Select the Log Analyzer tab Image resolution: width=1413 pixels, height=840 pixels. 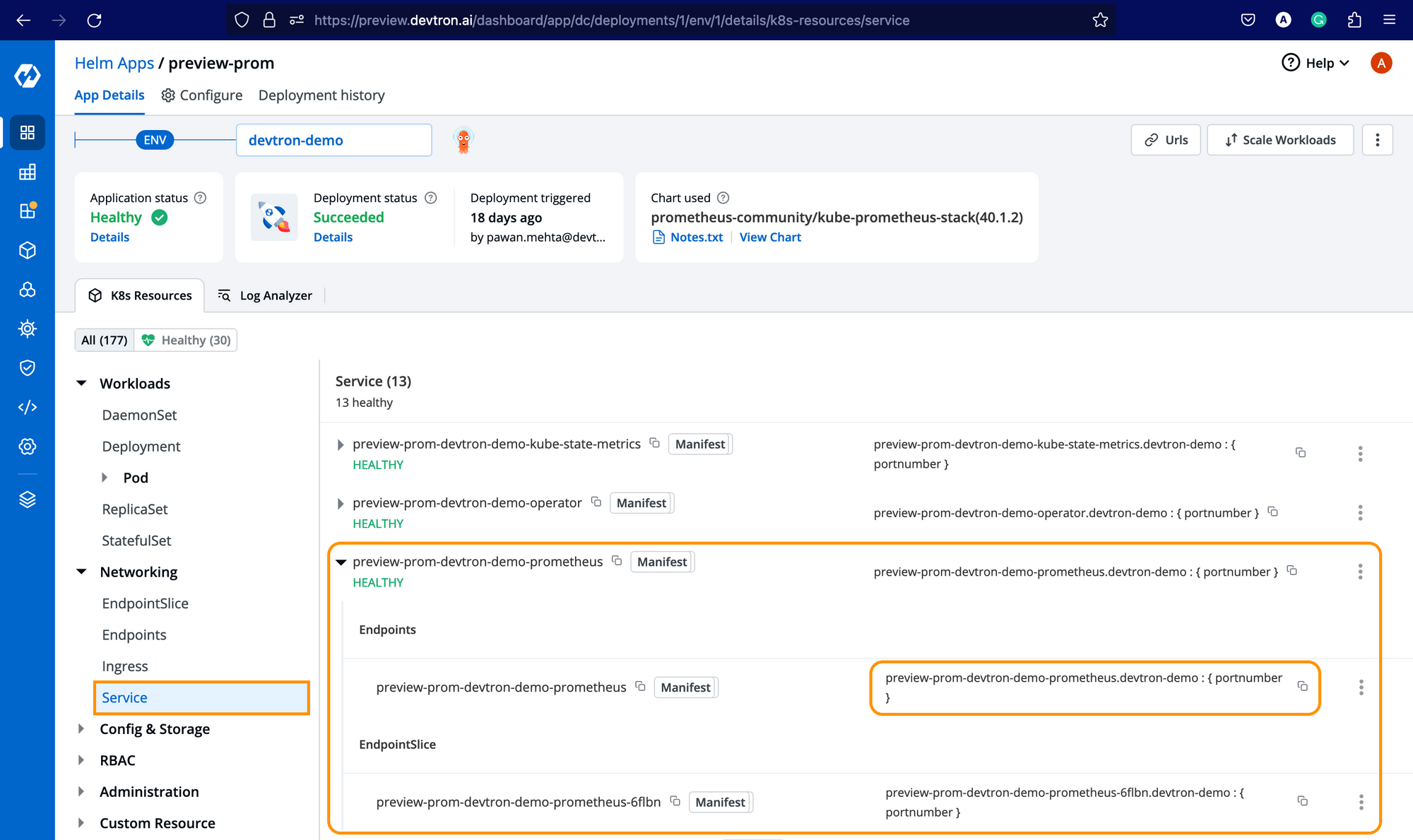tap(265, 295)
